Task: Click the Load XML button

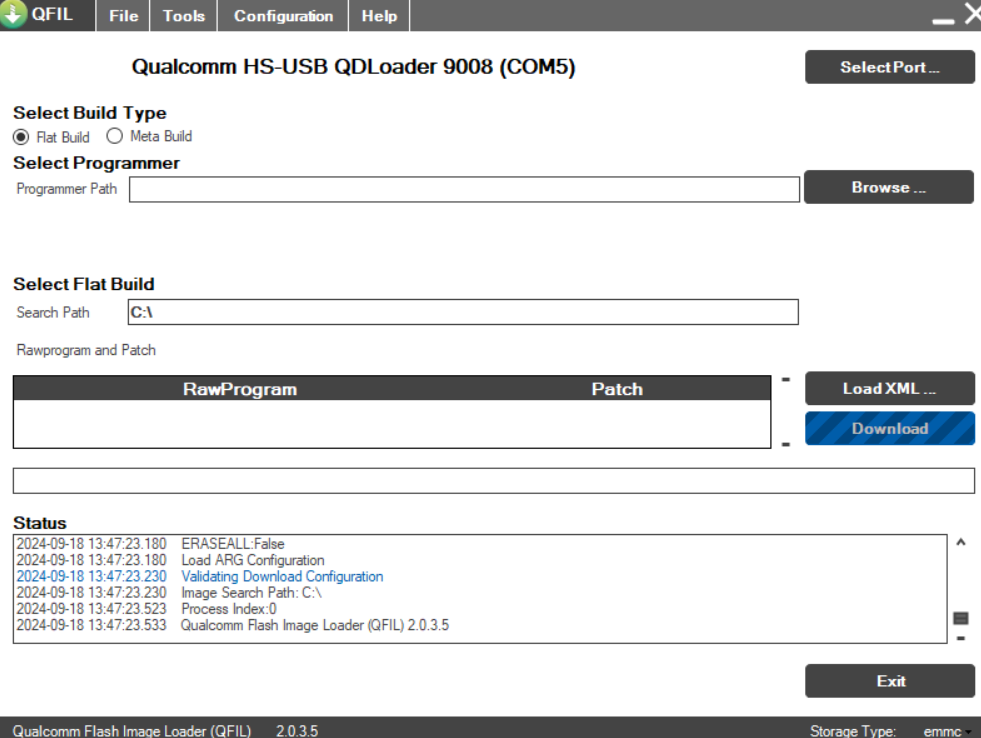Action: click(x=890, y=388)
